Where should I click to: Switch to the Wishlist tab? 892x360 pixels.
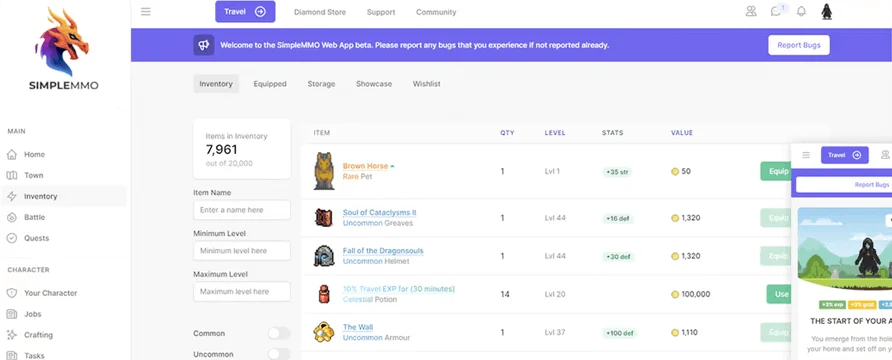coord(427,84)
